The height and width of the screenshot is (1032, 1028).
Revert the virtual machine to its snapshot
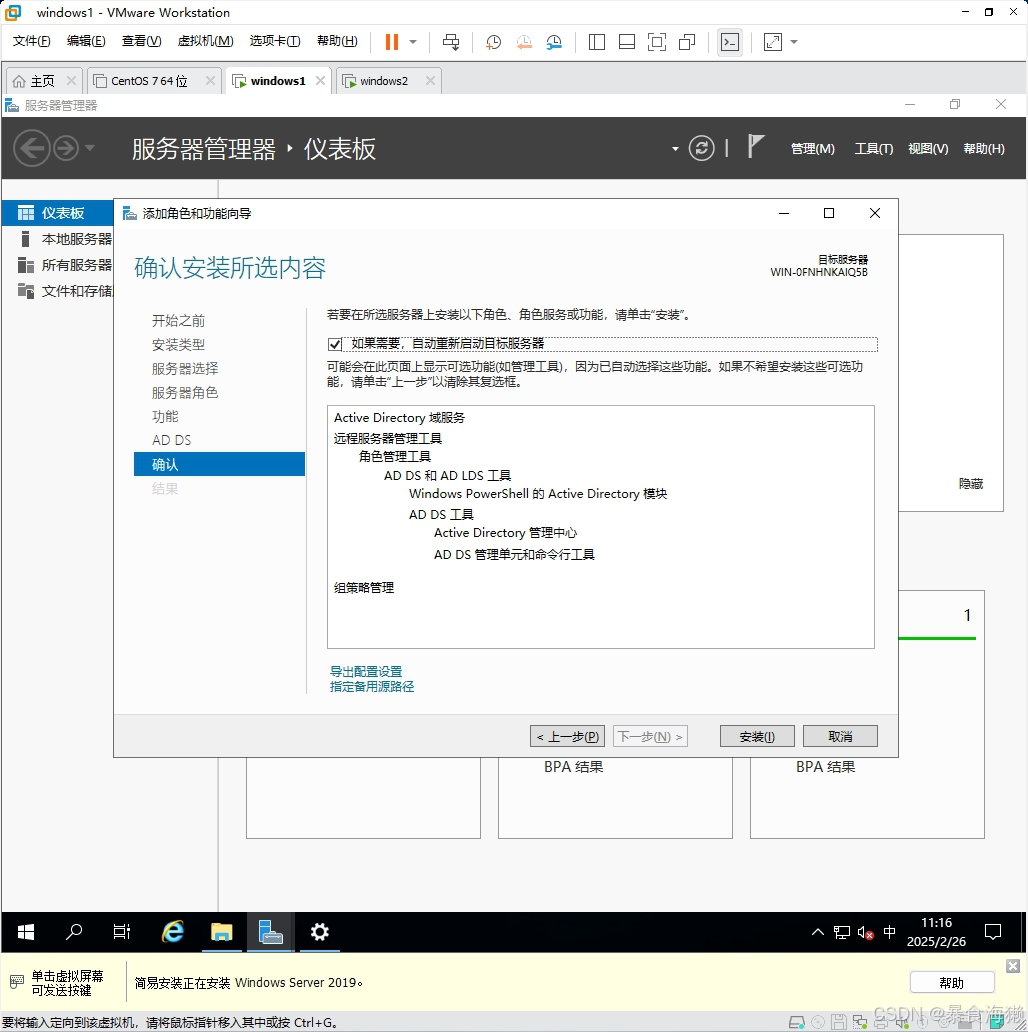click(524, 42)
